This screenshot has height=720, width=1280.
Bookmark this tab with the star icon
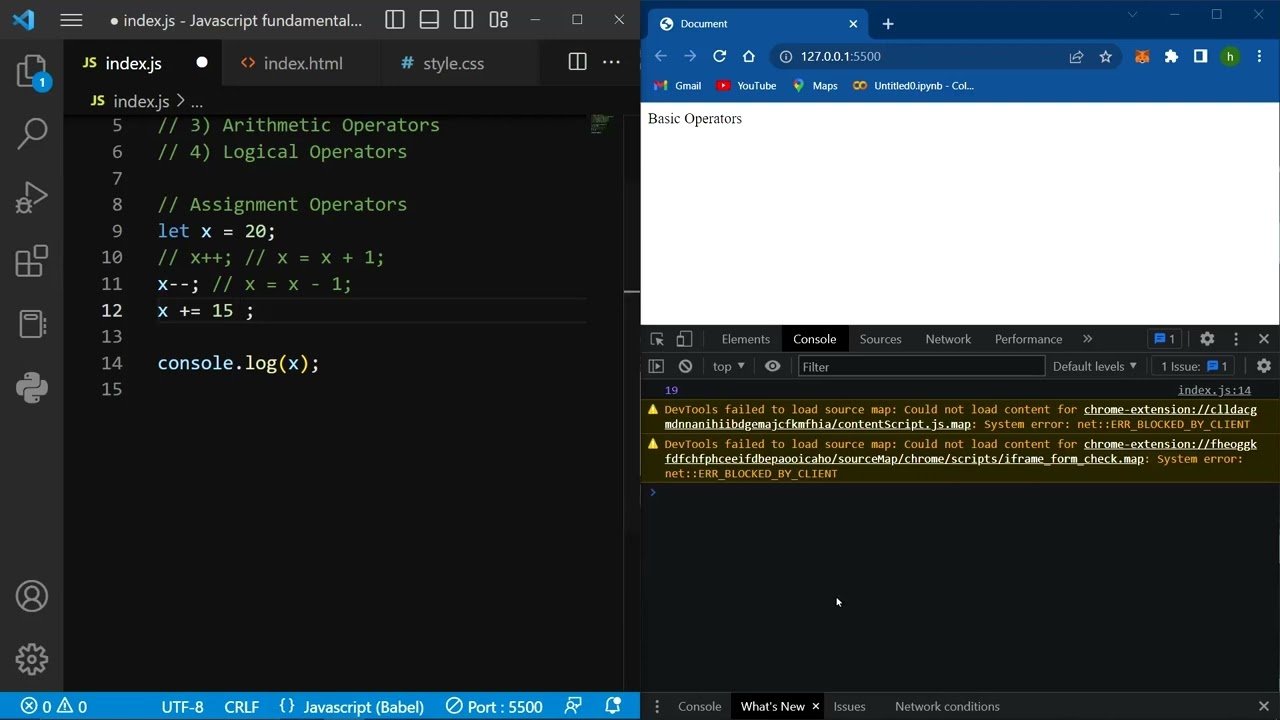[x=1105, y=57]
